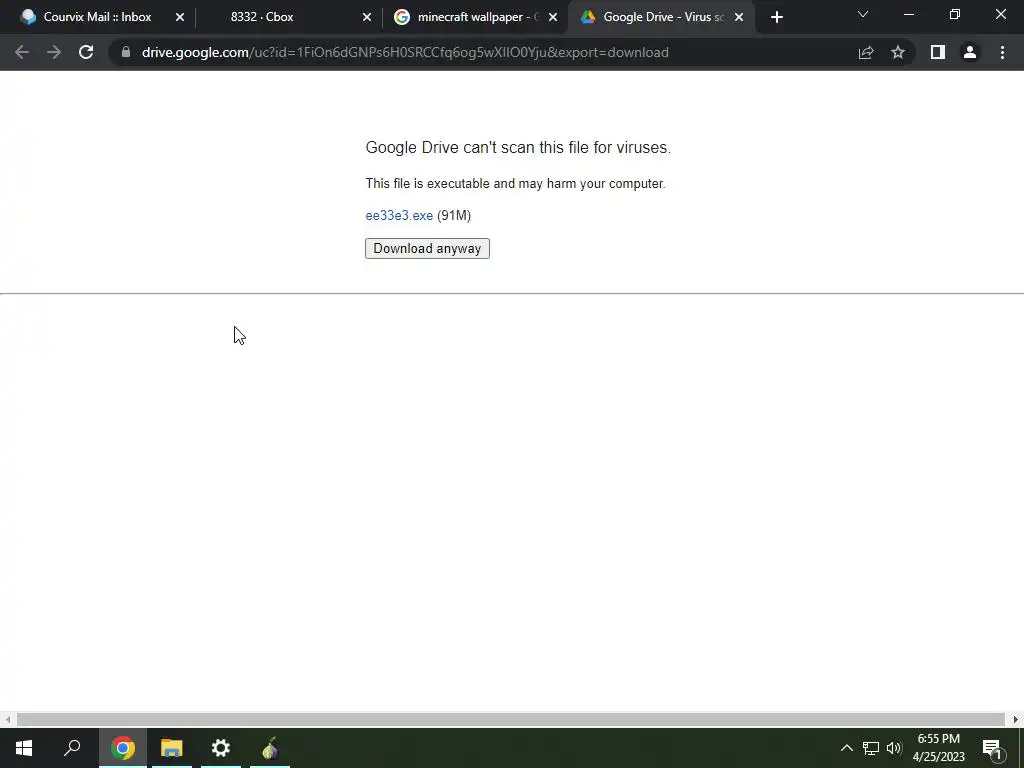Open the Chrome profile menu
The width and height of the screenshot is (1024, 768).
pyautogui.click(x=970, y=52)
